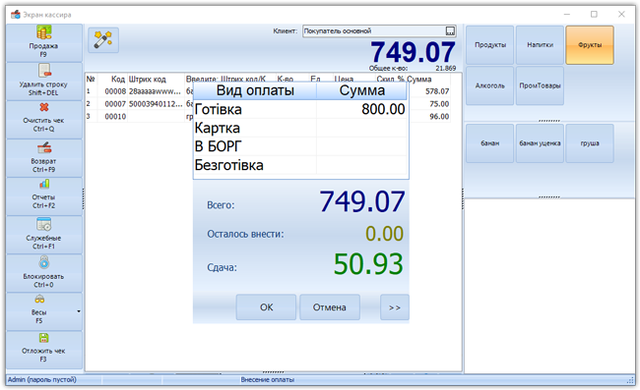
Task: Click the >> expand button in payment dialog
Action: [394, 307]
